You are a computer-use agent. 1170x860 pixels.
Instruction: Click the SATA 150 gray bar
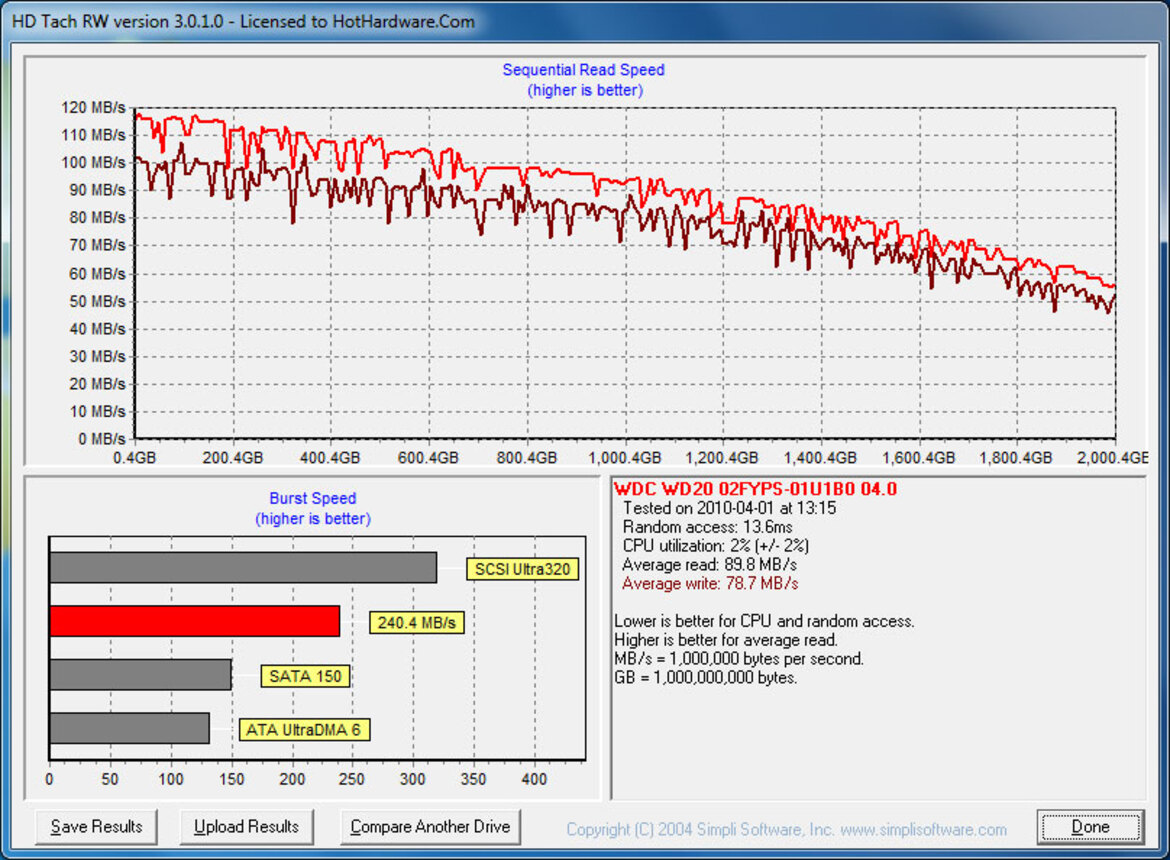tap(140, 674)
